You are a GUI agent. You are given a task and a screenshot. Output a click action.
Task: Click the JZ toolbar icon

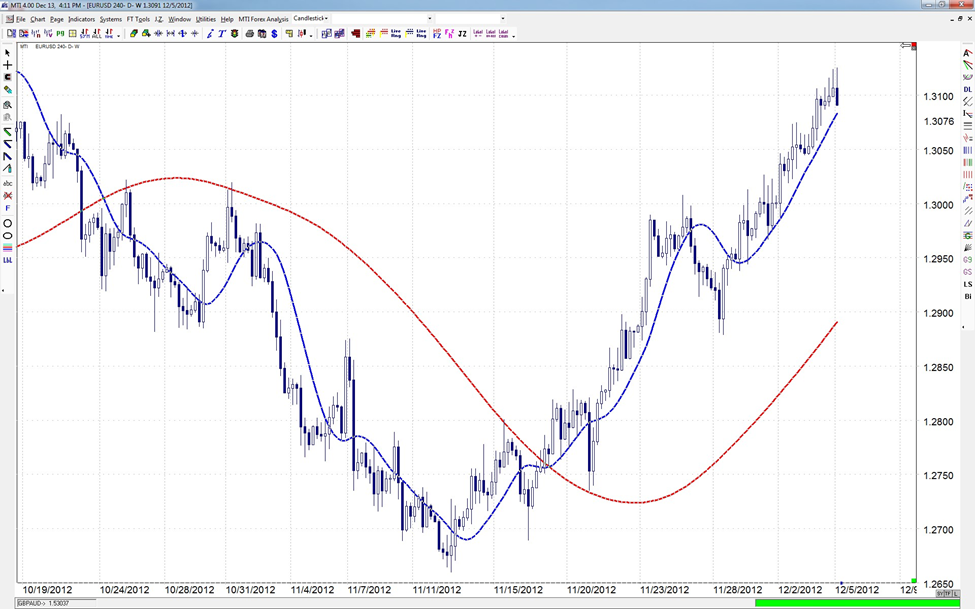pos(462,34)
